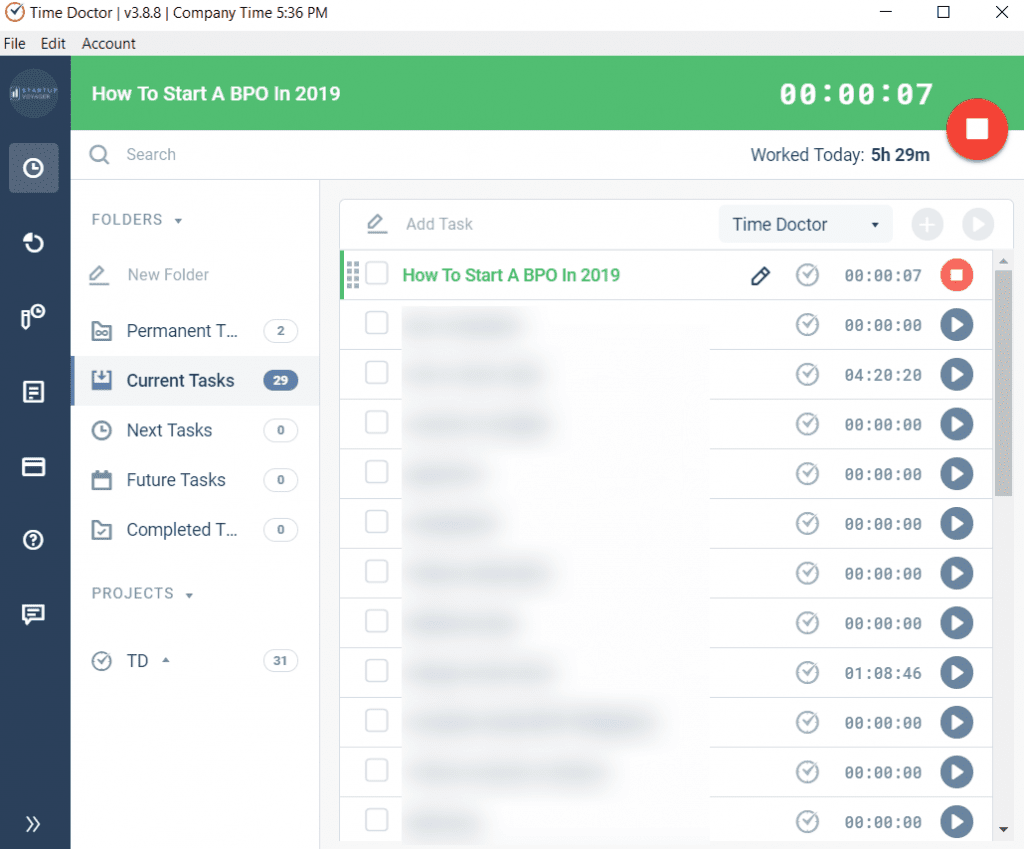Open the Account menu
This screenshot has height=849, width=1024.
pos(108,43)
